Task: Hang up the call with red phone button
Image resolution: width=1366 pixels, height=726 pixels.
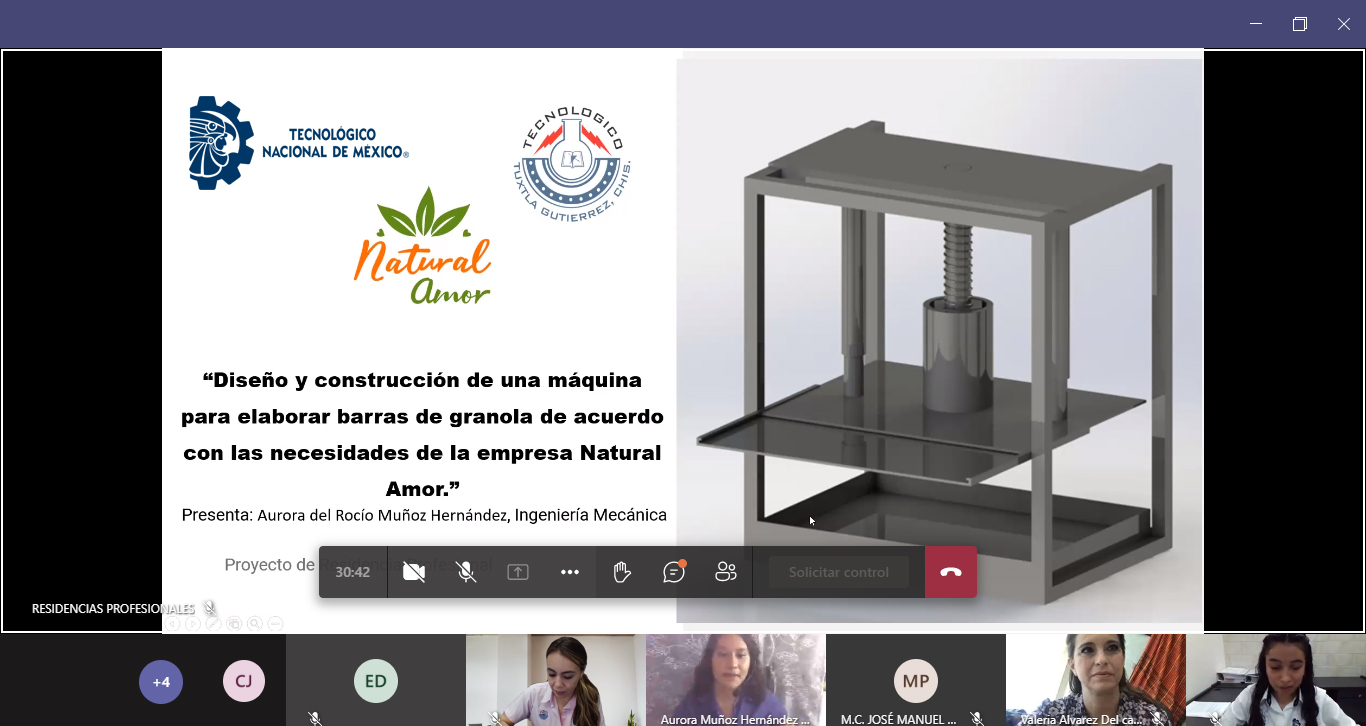Action: pyautogui.click(x=951, y=572)
